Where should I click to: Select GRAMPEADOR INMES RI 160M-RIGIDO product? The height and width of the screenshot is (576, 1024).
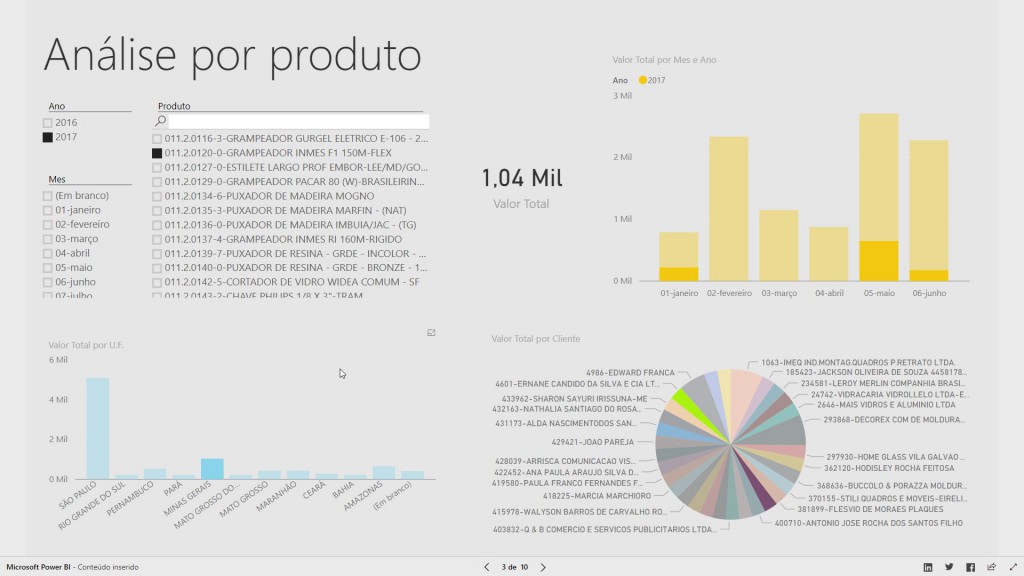tap(157, 239)
